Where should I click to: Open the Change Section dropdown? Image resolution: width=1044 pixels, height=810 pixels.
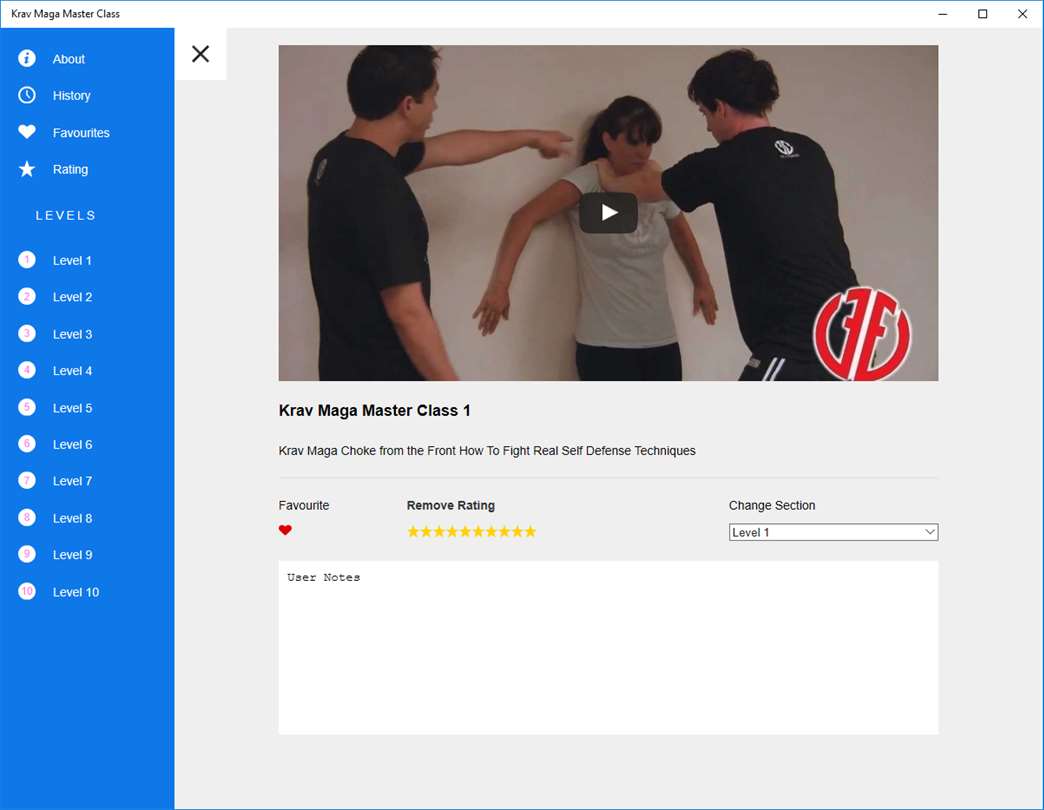pos(833,532)
